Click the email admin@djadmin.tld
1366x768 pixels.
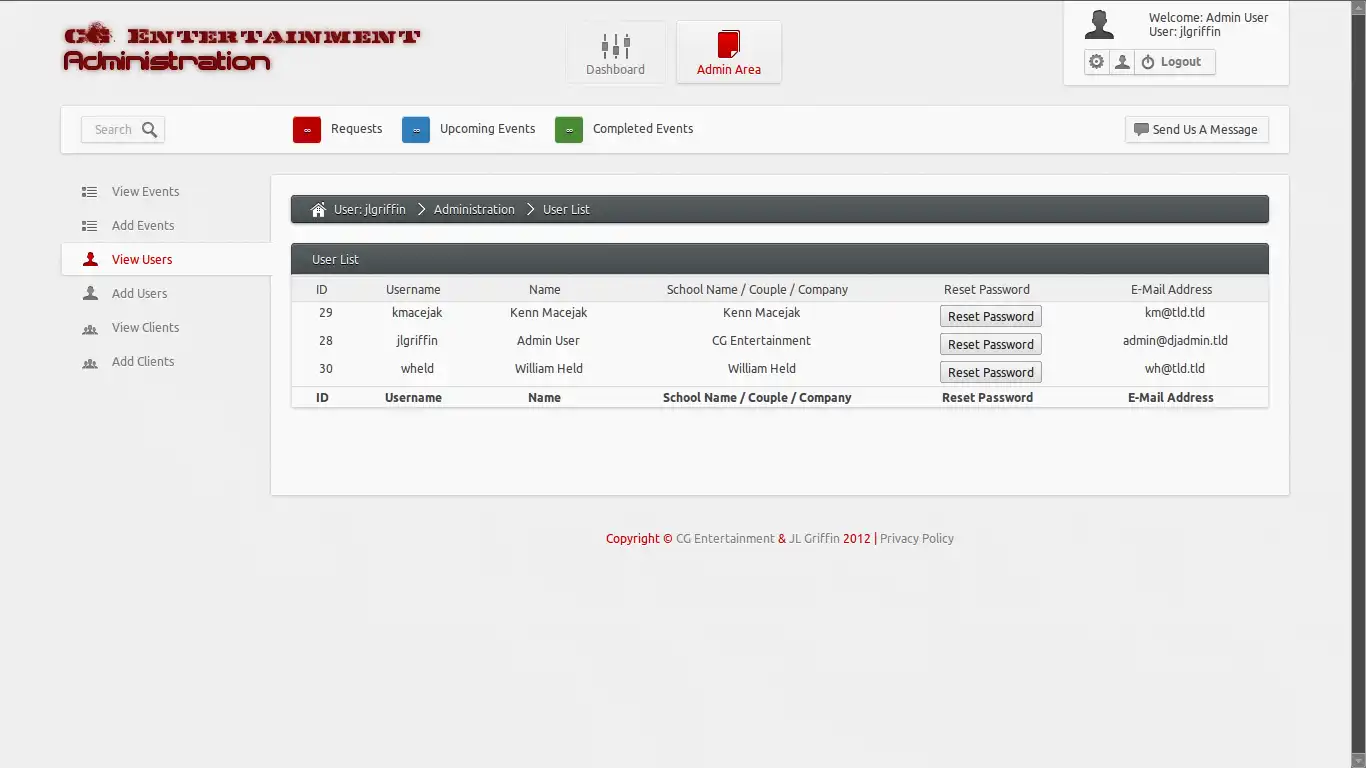[1175, 341]
